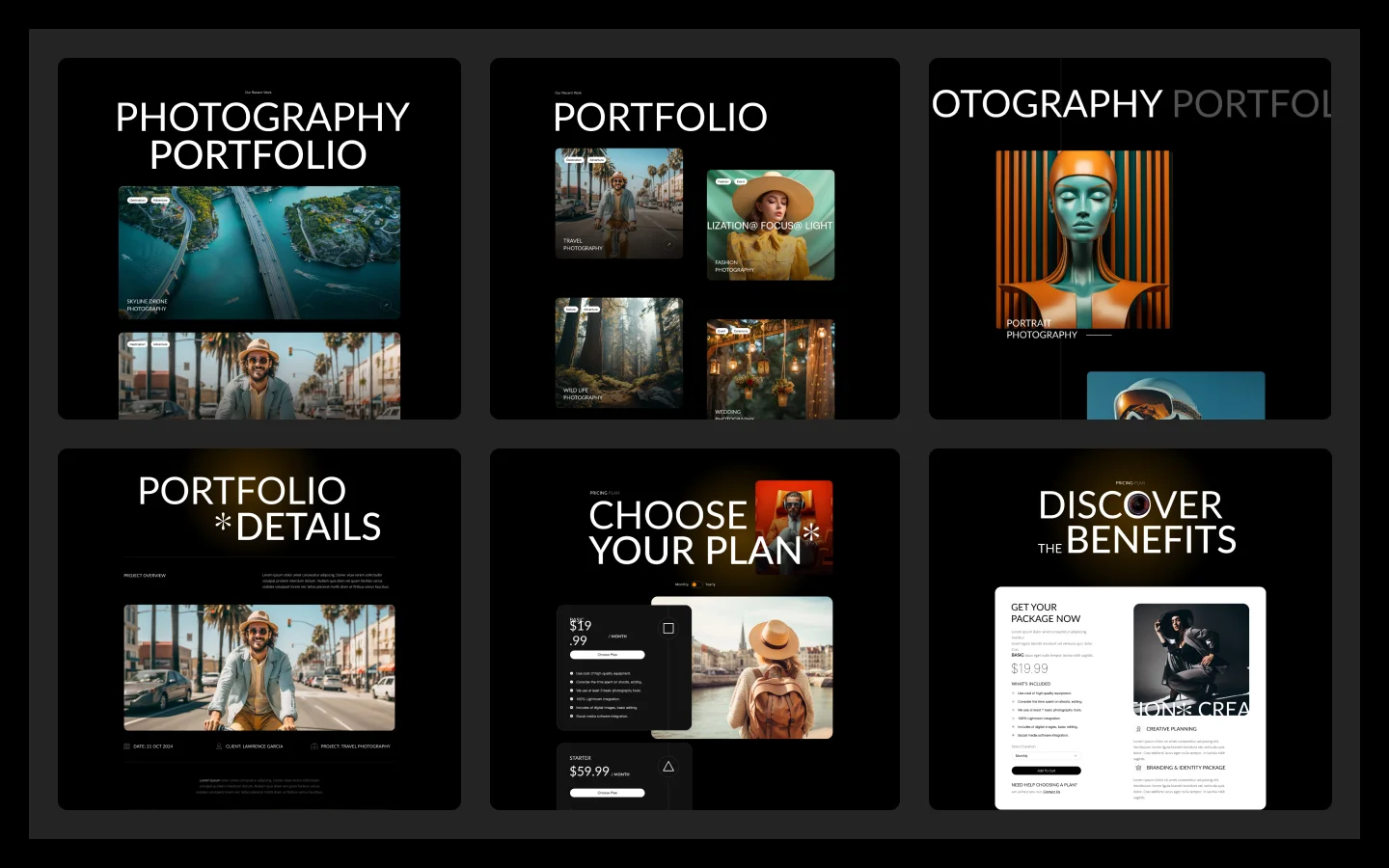This screenshot has height=868, width=1389.
Task: Click the cyclist photo in Portfolio Details
Action: point(259,667)
